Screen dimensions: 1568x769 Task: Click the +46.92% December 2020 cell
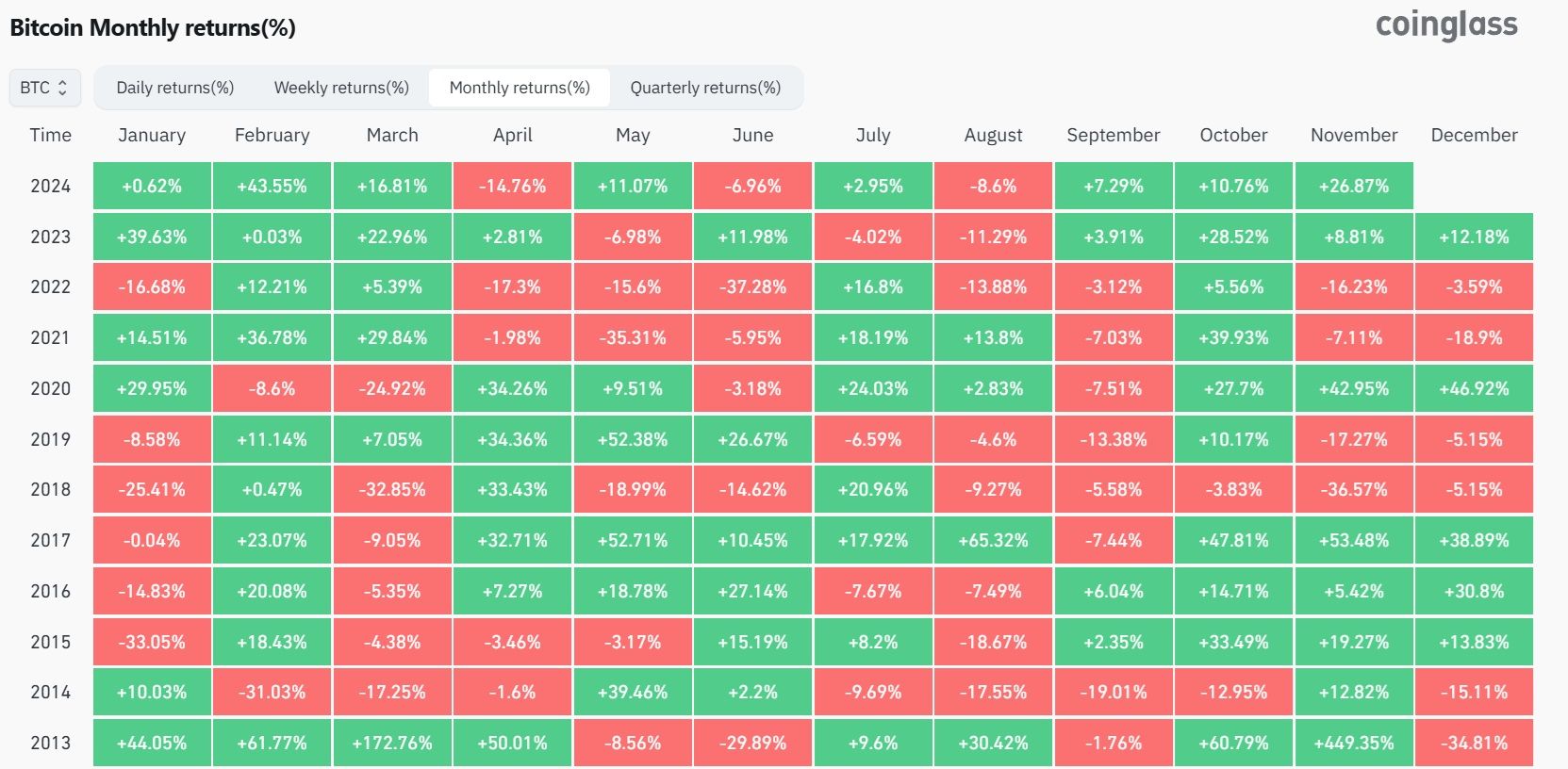pos(1474,388)
